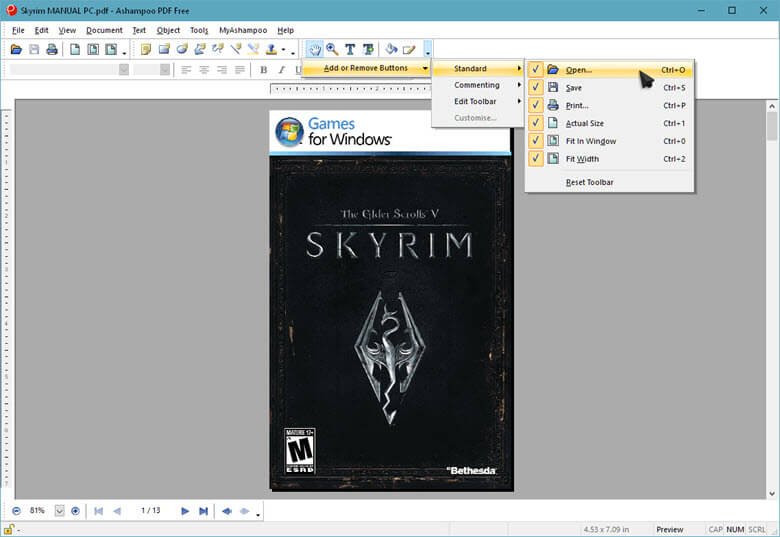
Task: Click the Preview label in status bar
Action: (670, 530)
